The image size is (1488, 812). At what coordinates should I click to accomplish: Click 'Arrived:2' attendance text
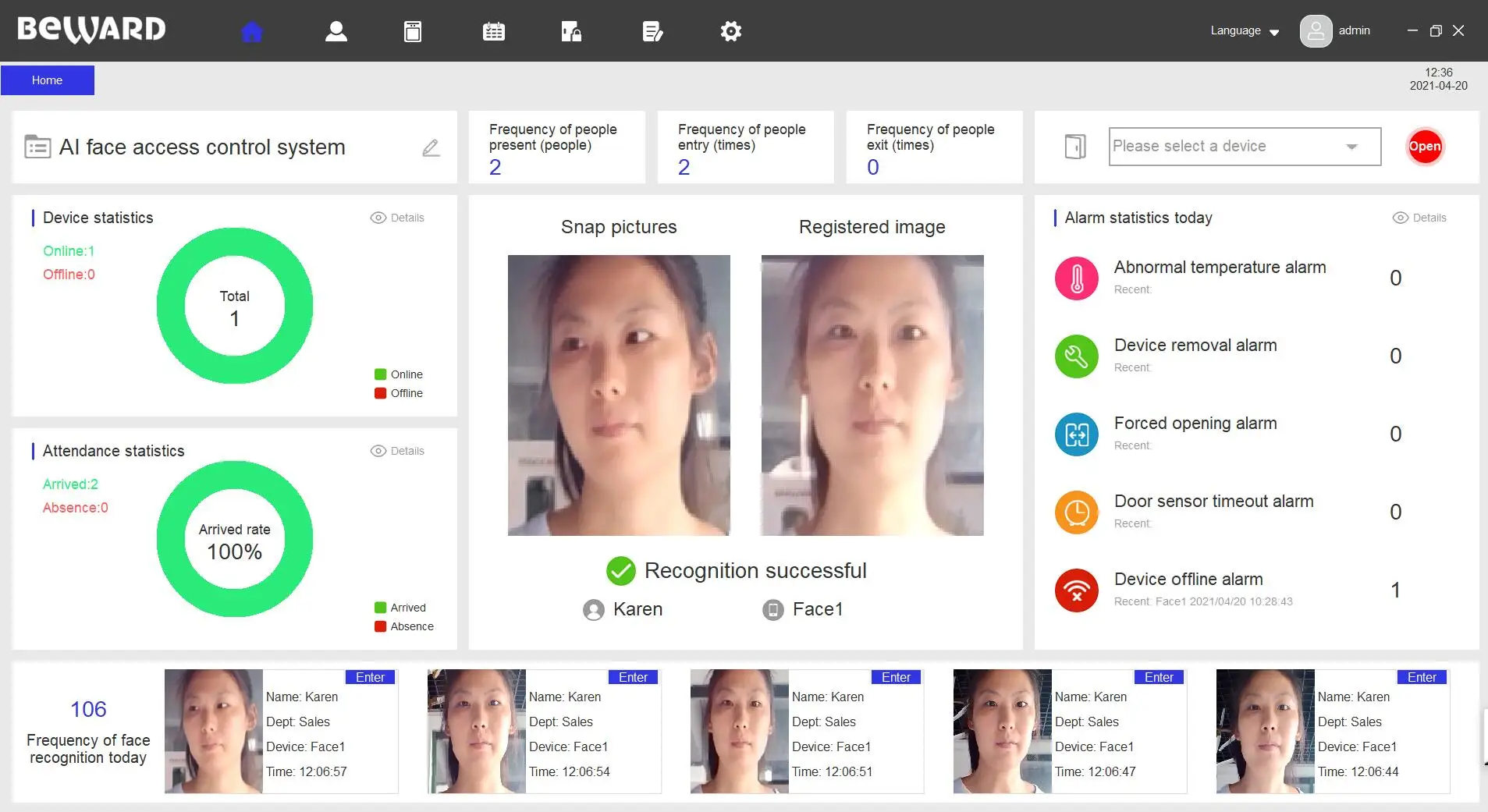click(x=70, y=484)
